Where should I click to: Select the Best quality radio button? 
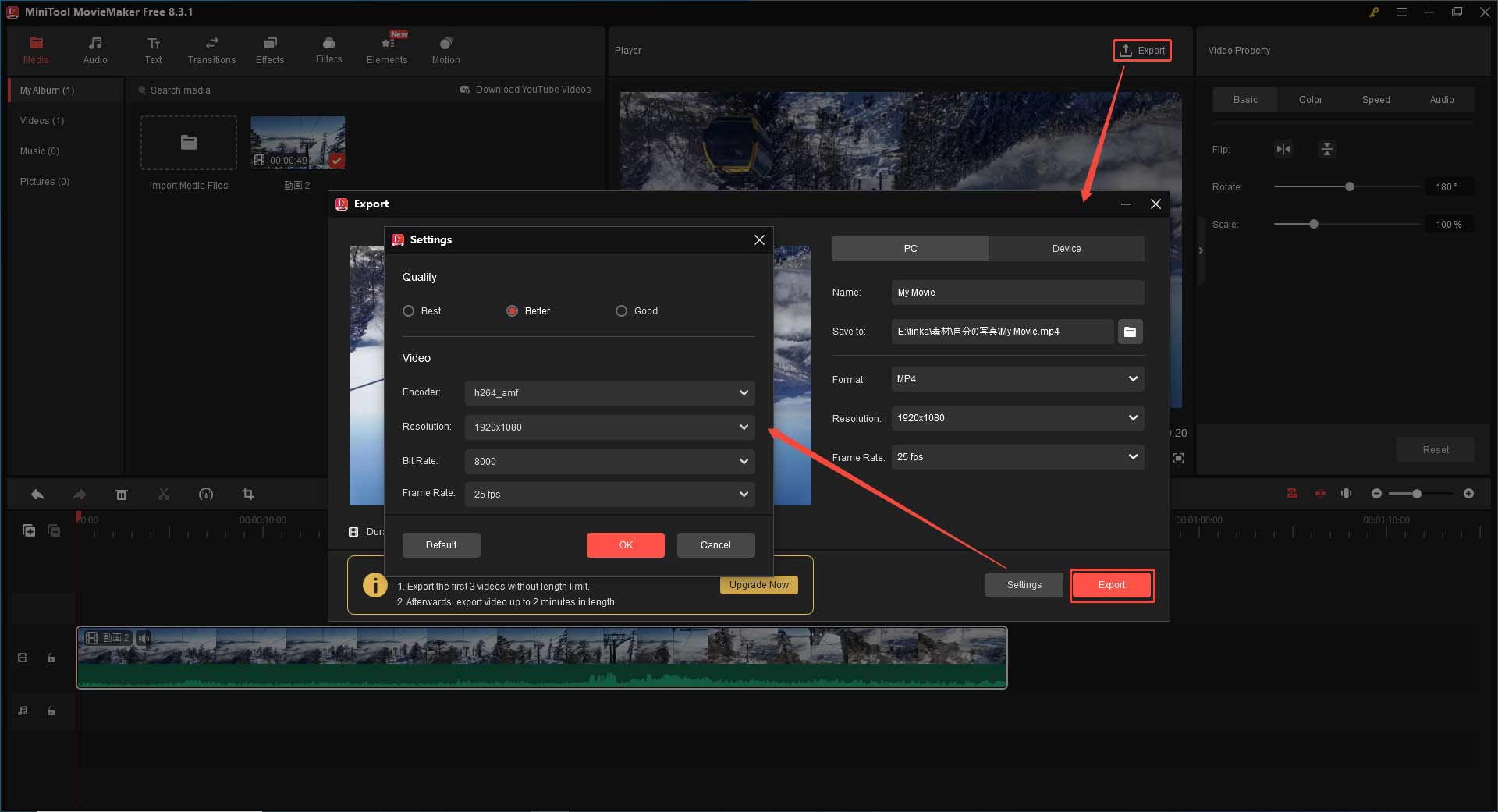(x=408, y=310)
